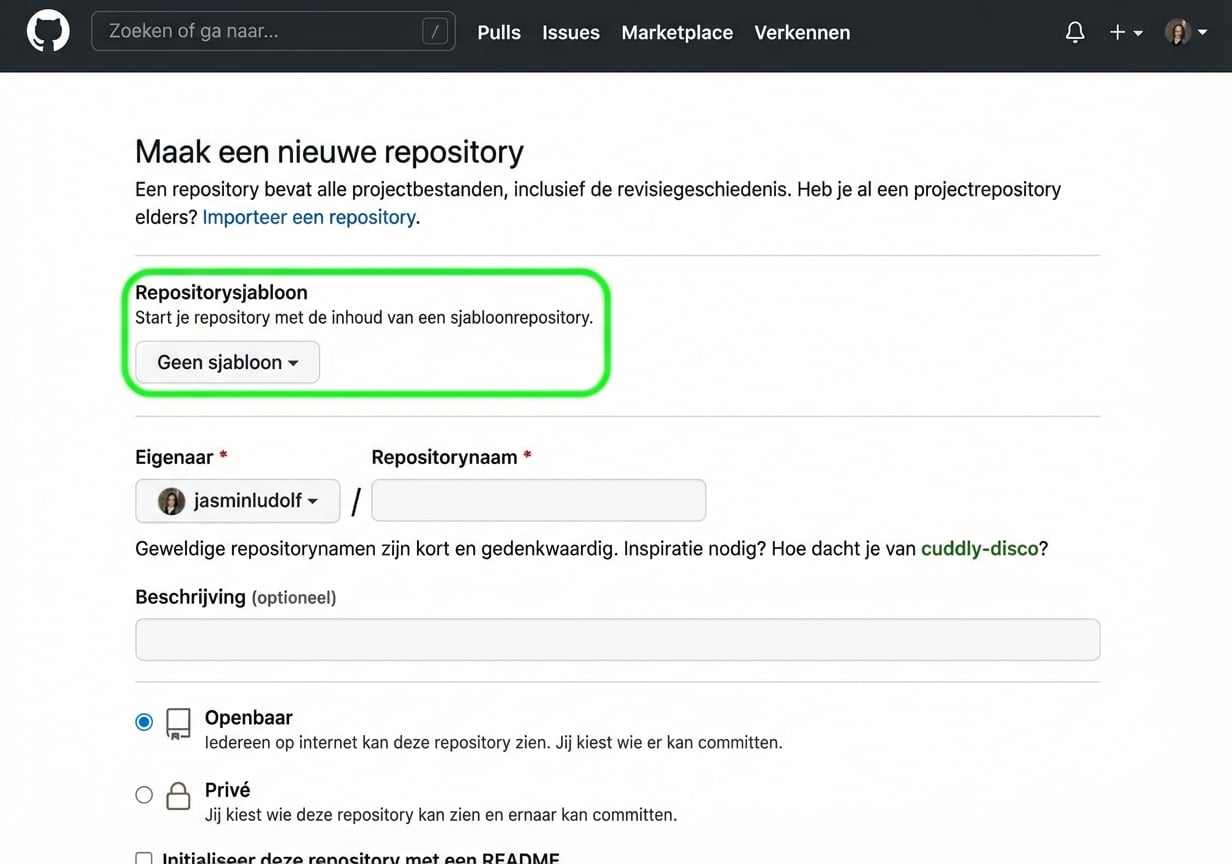The width and height of the screenshot is (1232, 864).
Task: Click the avatar next to jasminludolf
Action: click(171, 500)
